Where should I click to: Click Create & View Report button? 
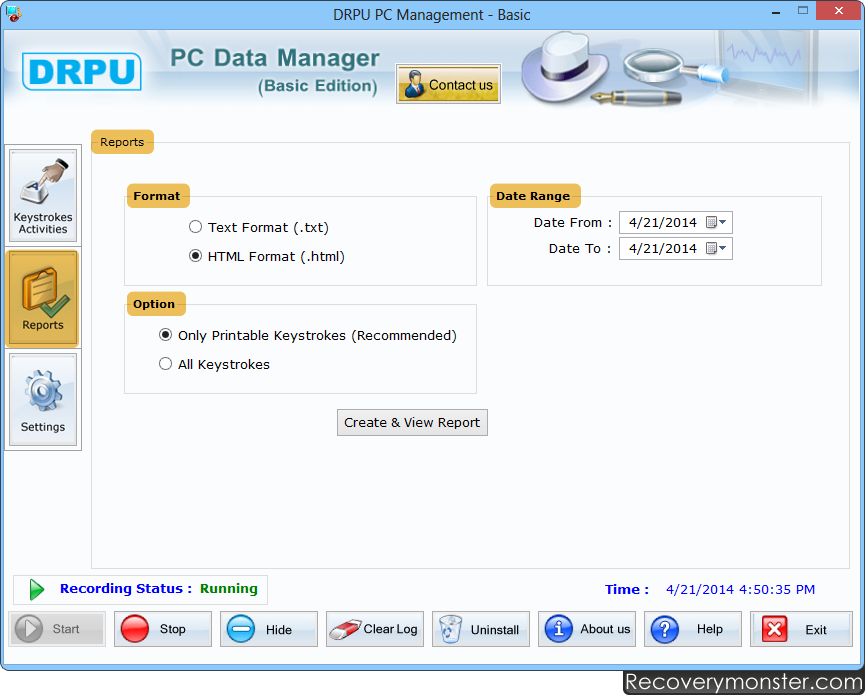tap(412, 423)
